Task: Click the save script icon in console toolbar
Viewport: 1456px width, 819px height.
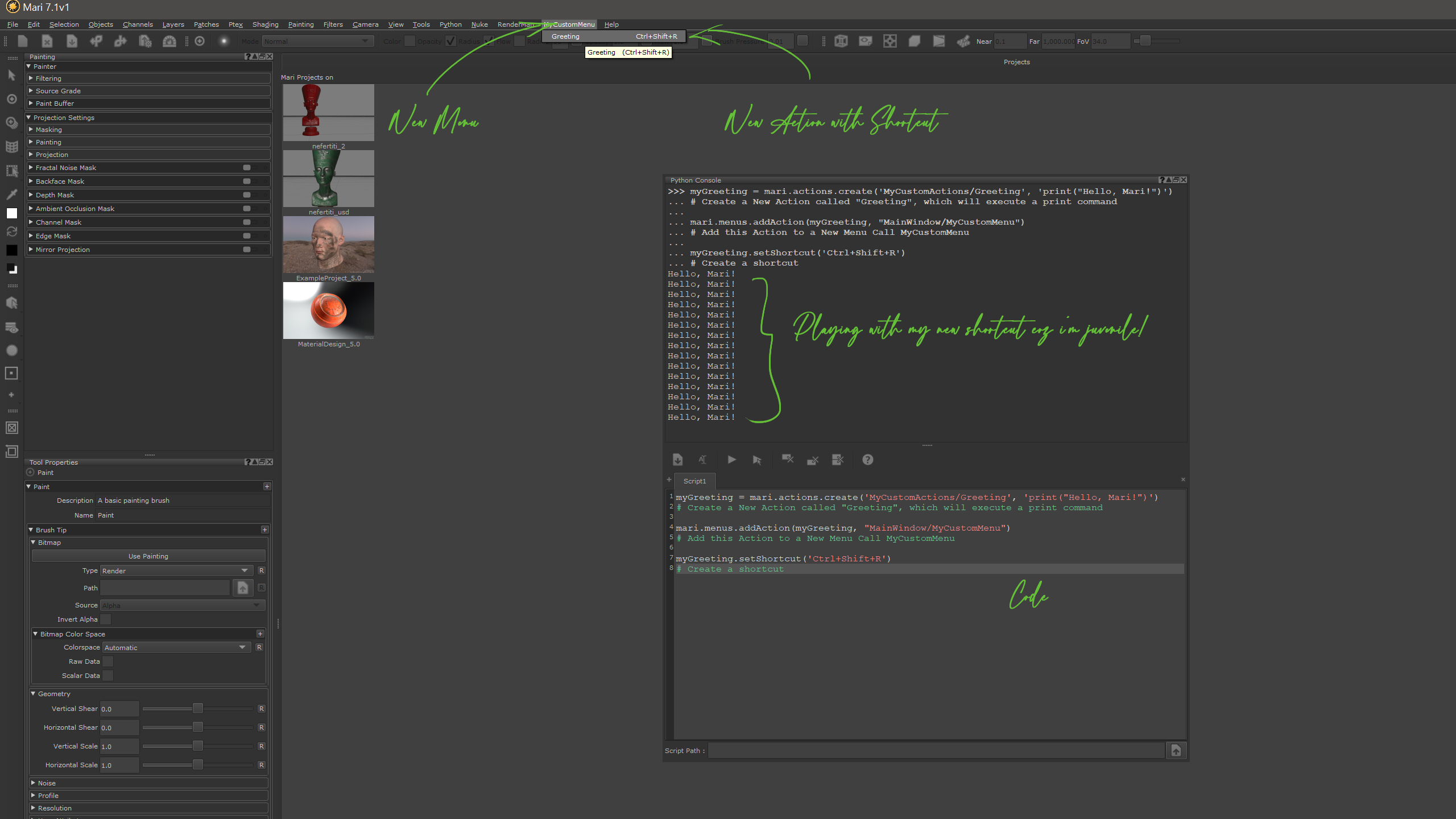Action: click(x=677, y=460)
